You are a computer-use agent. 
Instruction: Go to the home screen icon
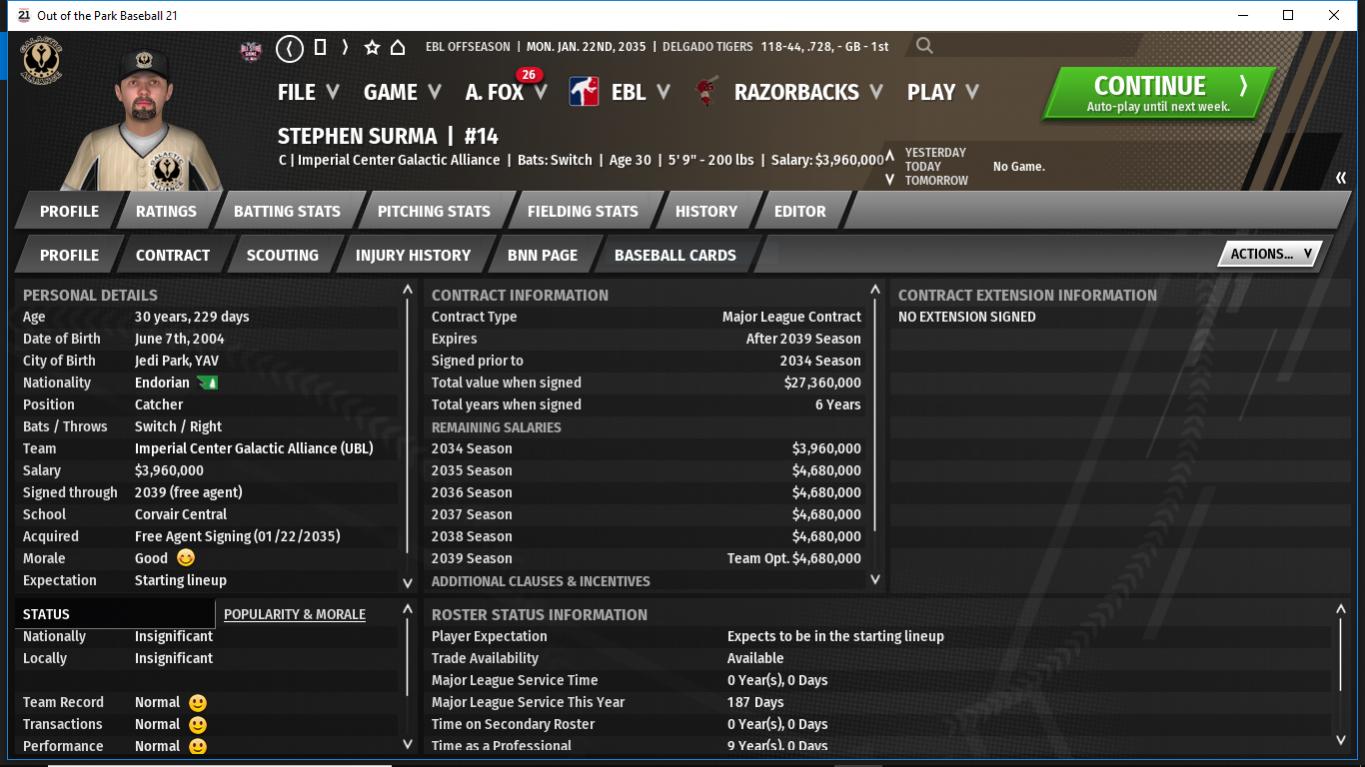tap(397, 47)
